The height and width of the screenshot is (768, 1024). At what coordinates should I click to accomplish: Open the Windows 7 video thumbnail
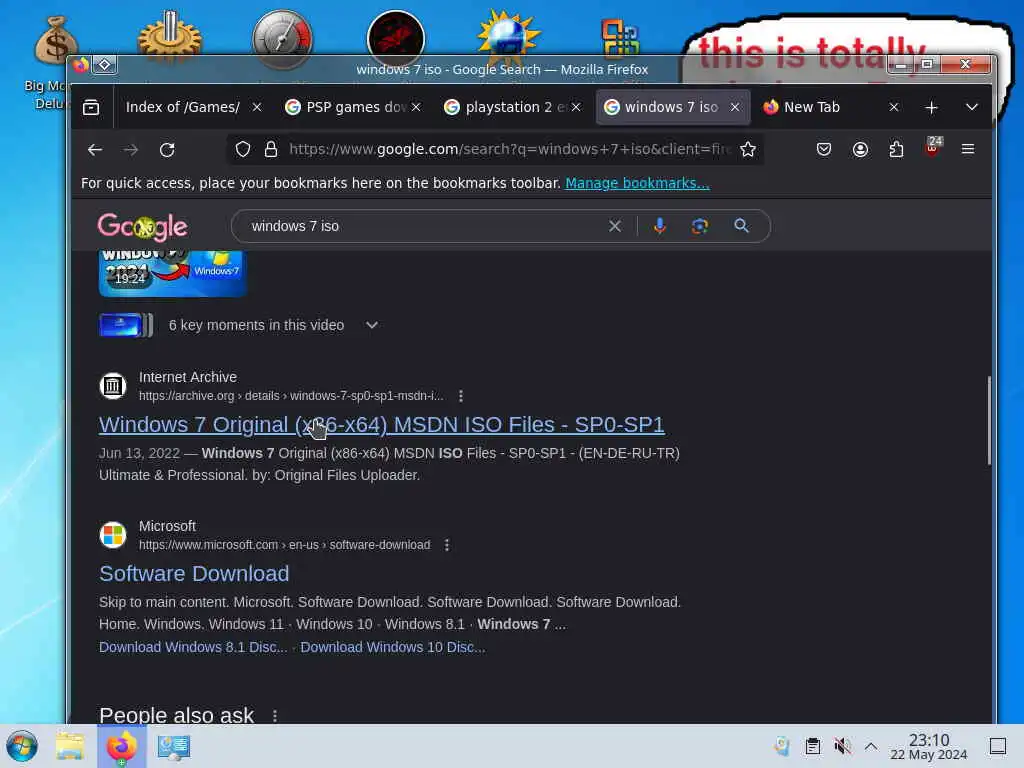click(172, 273)
